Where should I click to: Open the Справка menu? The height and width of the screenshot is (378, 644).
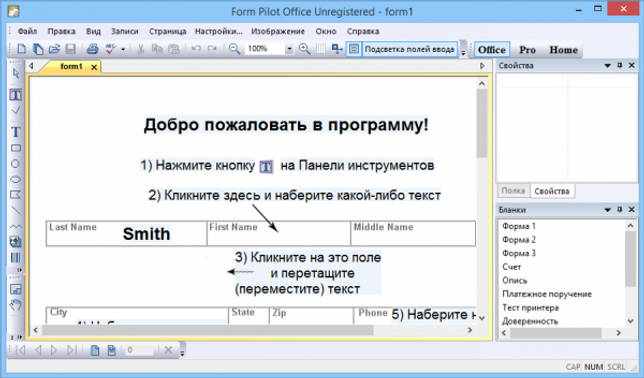pos(363,31)
